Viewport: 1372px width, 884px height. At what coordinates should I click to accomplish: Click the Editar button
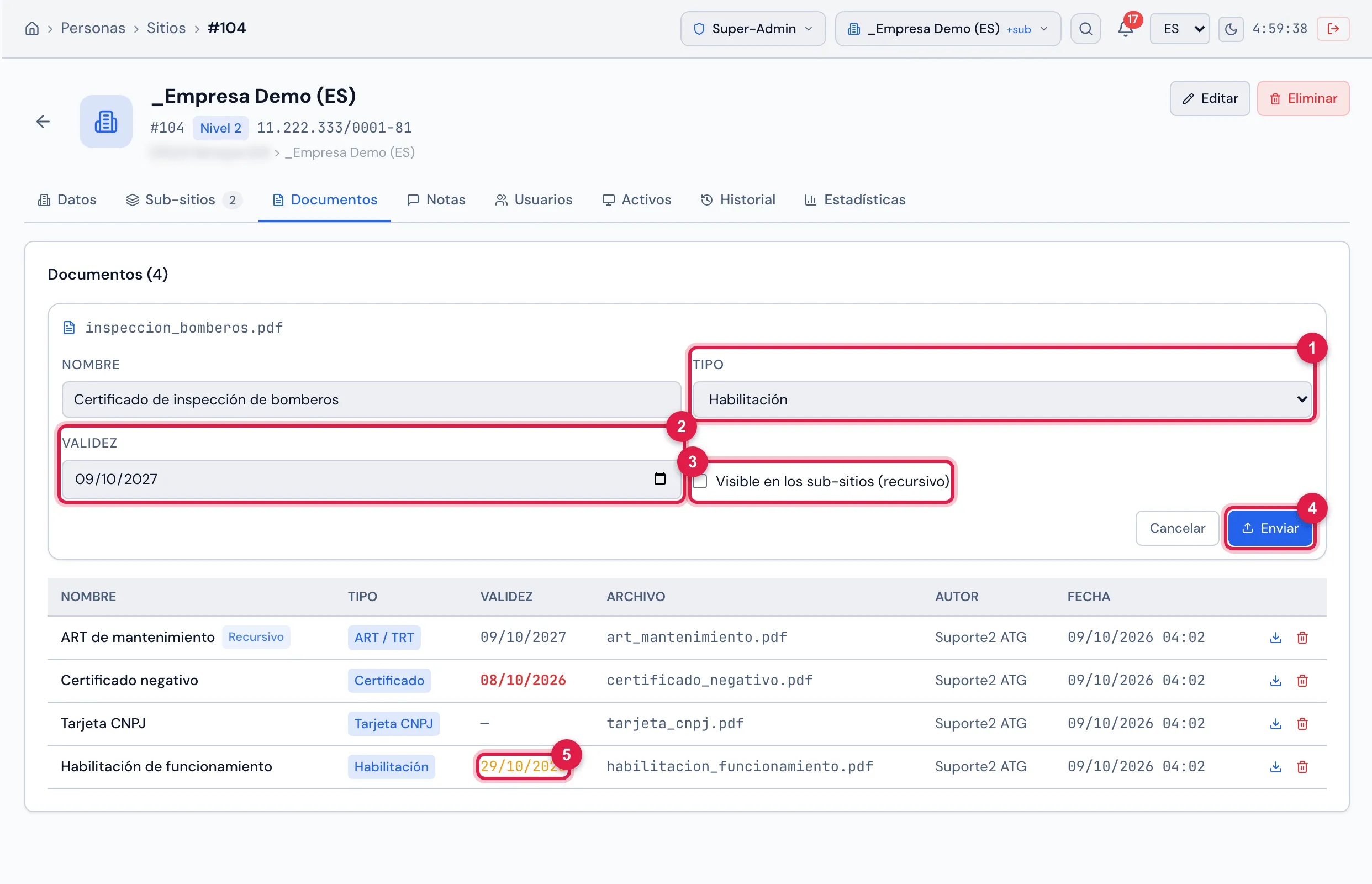click(1209, 99)
